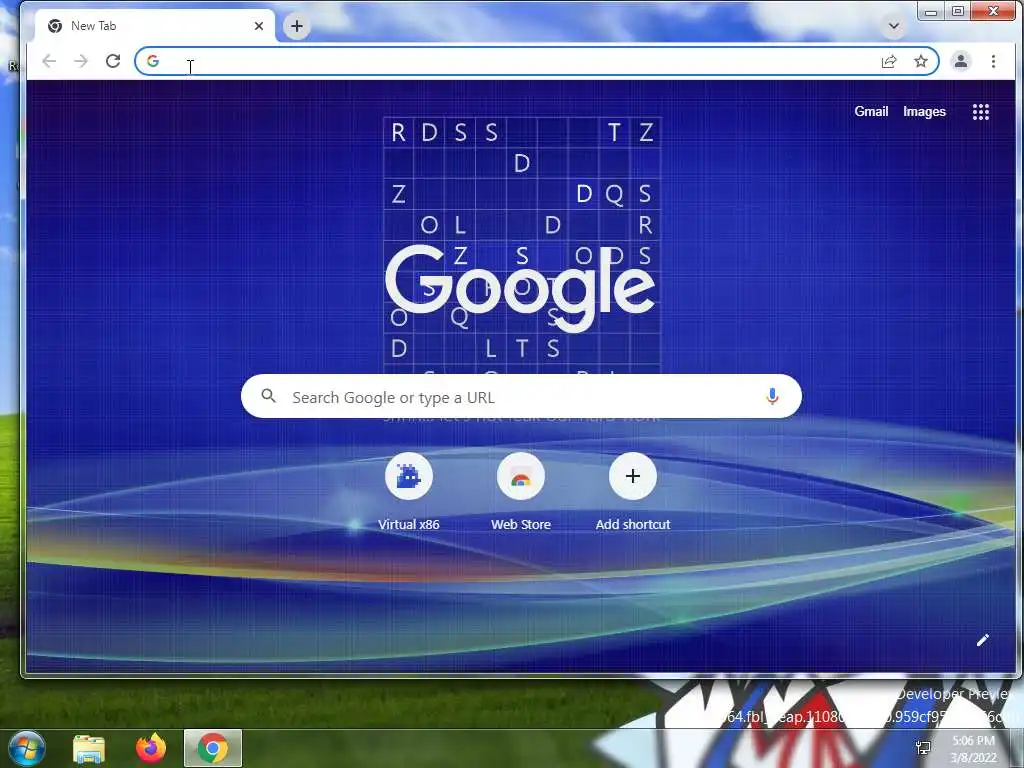This screenshot has height=768, width=1024.
Task: Open Google Images link
Action: coord(924,112)
